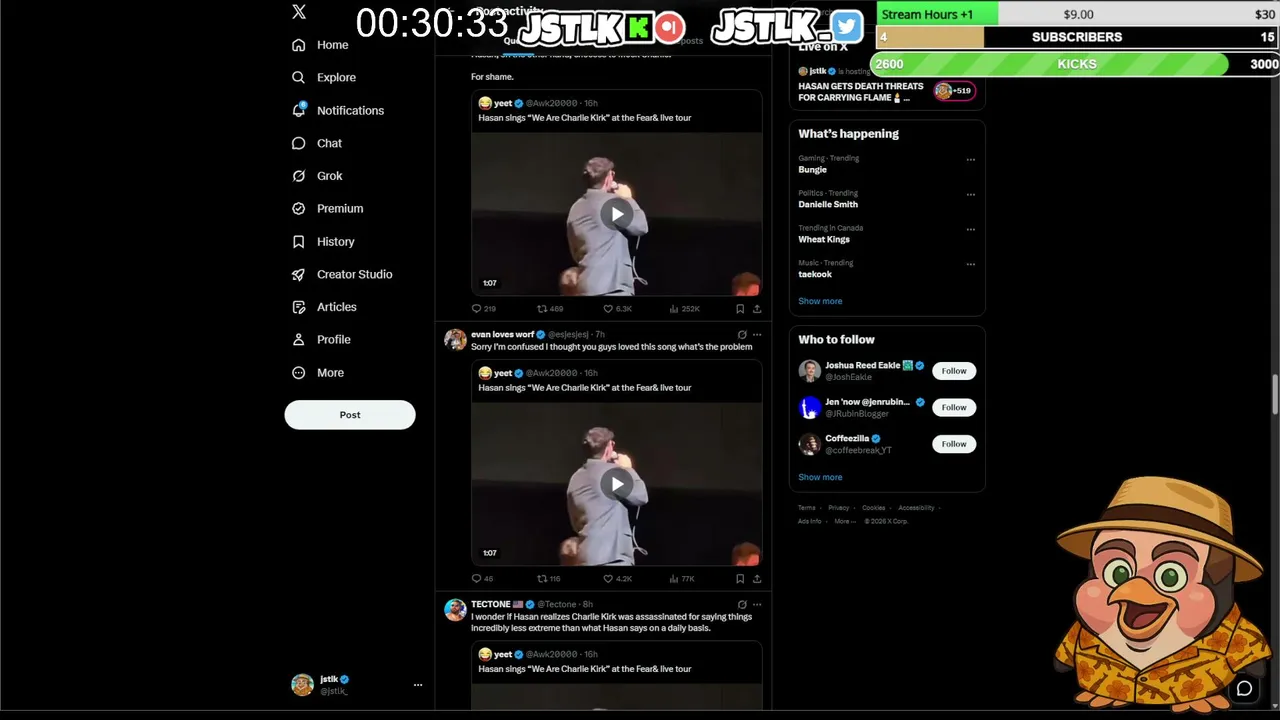Open more options for Danielle Smith trend
The height and width of the screenshot is (720, 1280).
971,194
